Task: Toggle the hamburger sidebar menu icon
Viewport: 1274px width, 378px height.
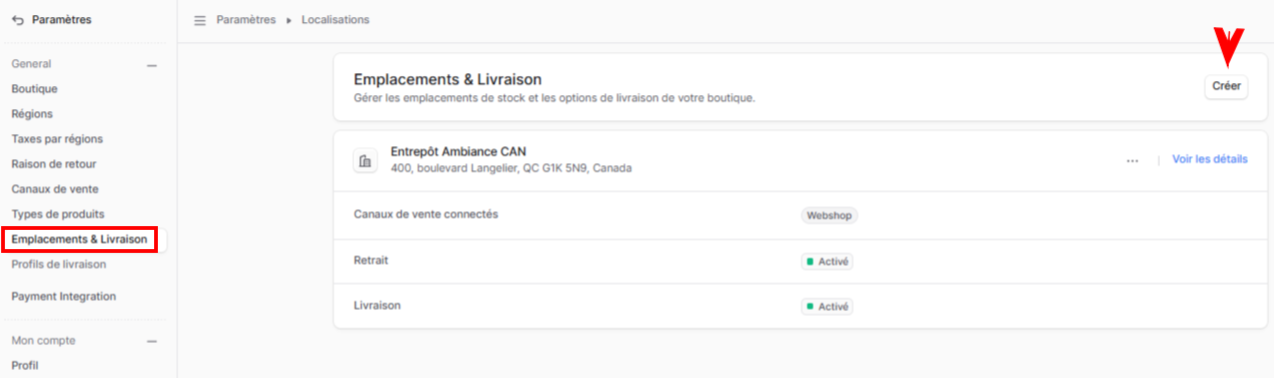Action: (x=200, y=20)
